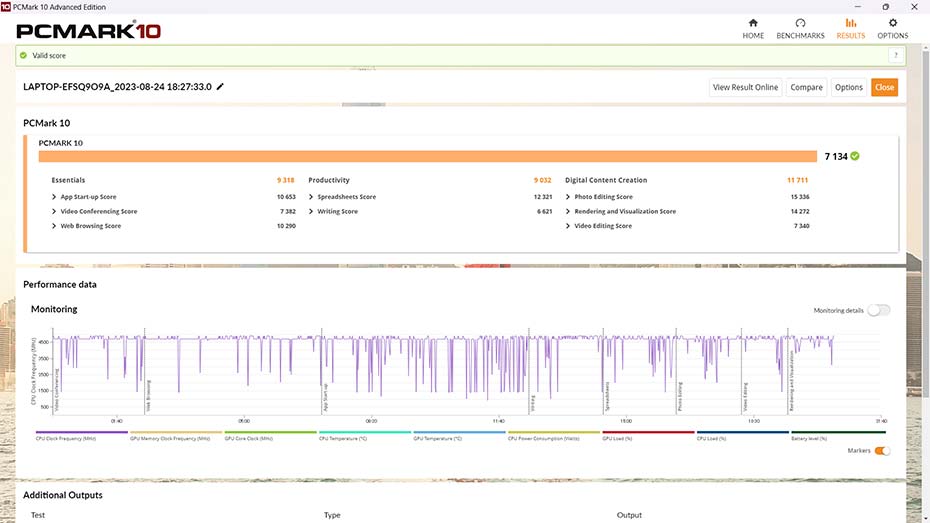
Task: Click the PCMark 10 logo
Action: [x=88, y=31]
